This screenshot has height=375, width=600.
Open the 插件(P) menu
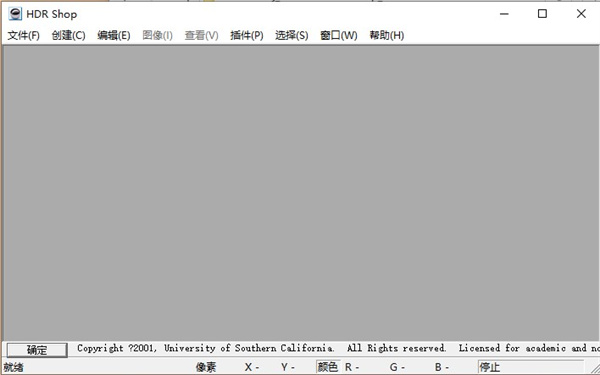point(247,35)
